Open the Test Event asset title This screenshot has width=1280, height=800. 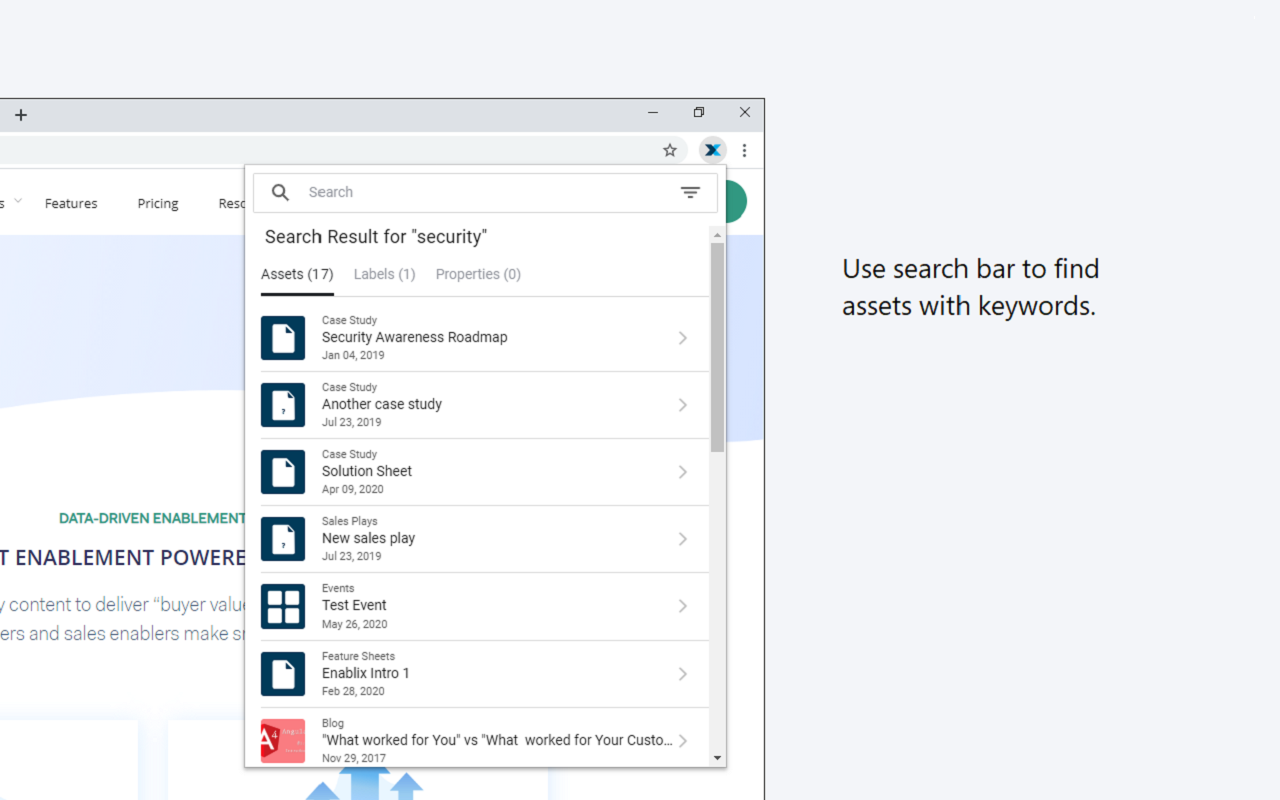354,605
